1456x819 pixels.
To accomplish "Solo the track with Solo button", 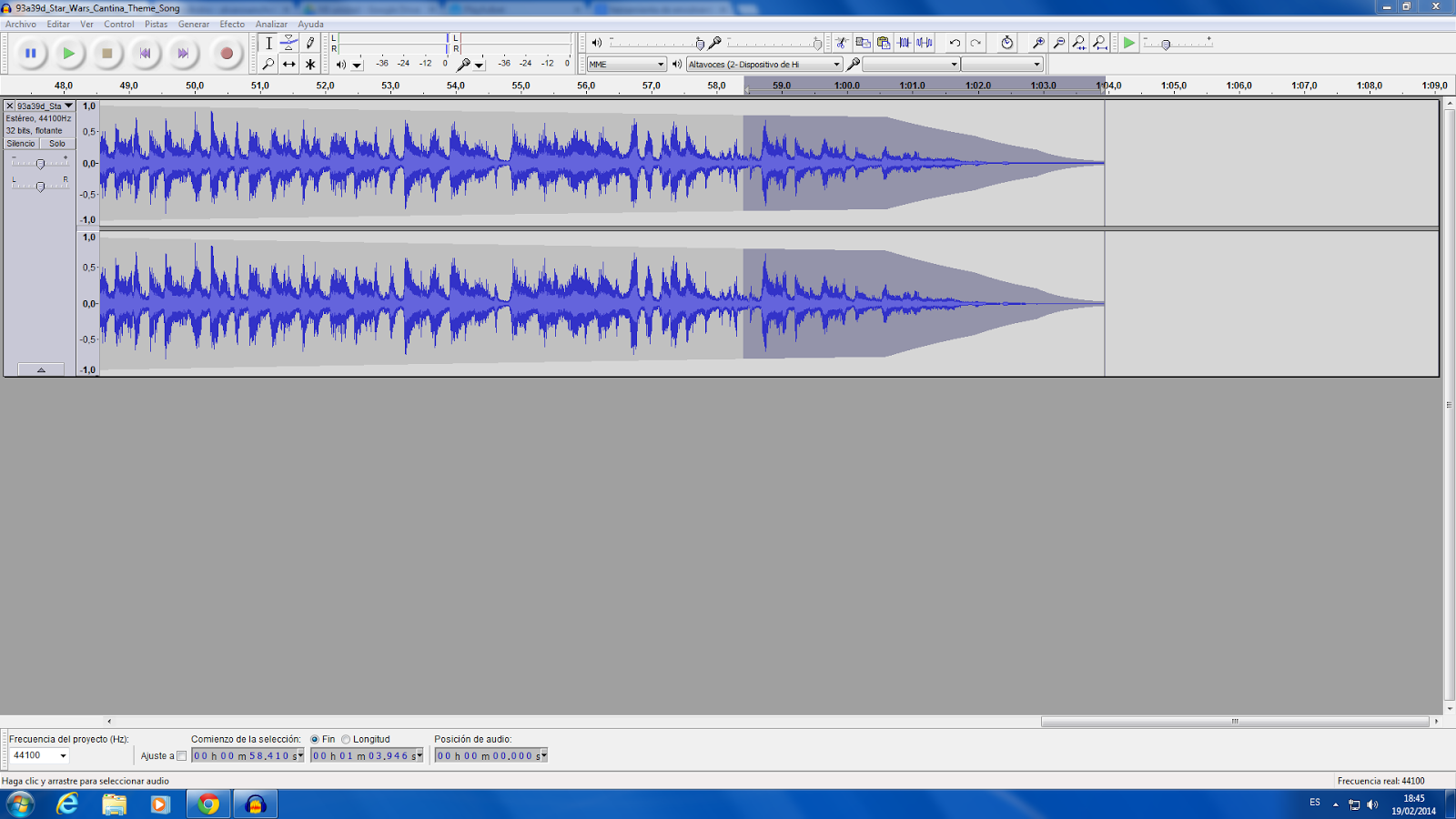I will [57, 144].
